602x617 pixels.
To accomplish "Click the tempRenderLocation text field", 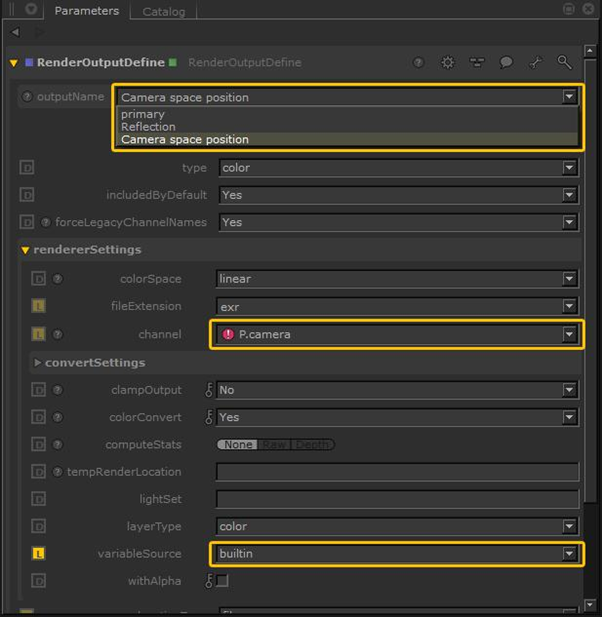I will click(397, 471).
